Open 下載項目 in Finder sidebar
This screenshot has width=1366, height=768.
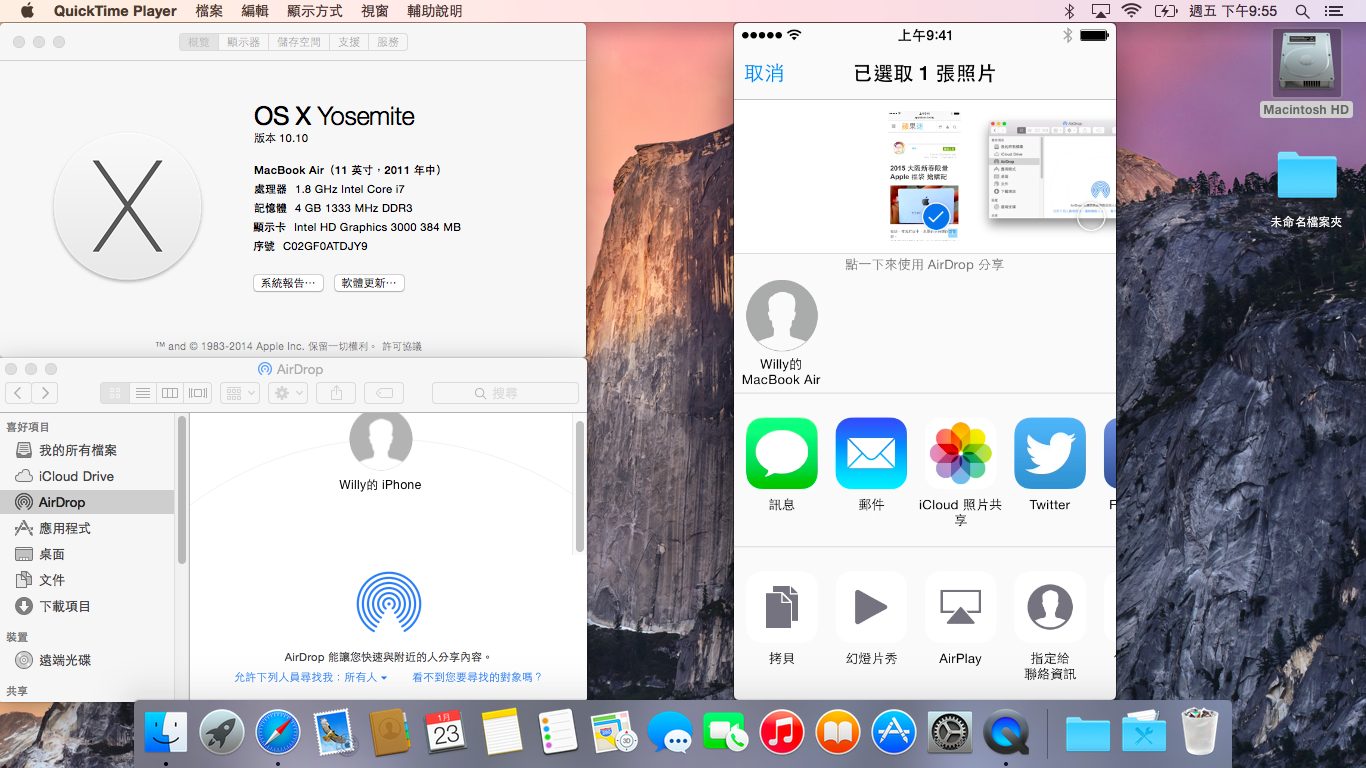click(x=87, y=606)
